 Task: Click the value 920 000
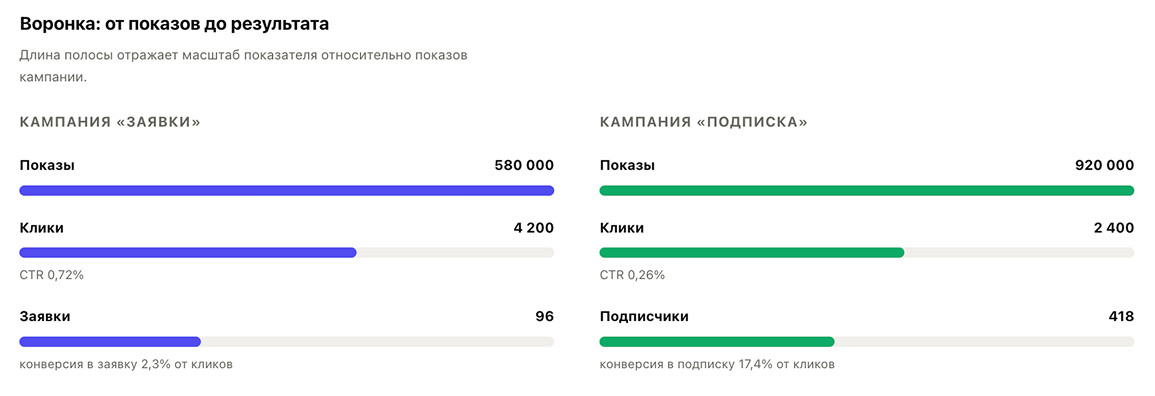click(1104, 166)
